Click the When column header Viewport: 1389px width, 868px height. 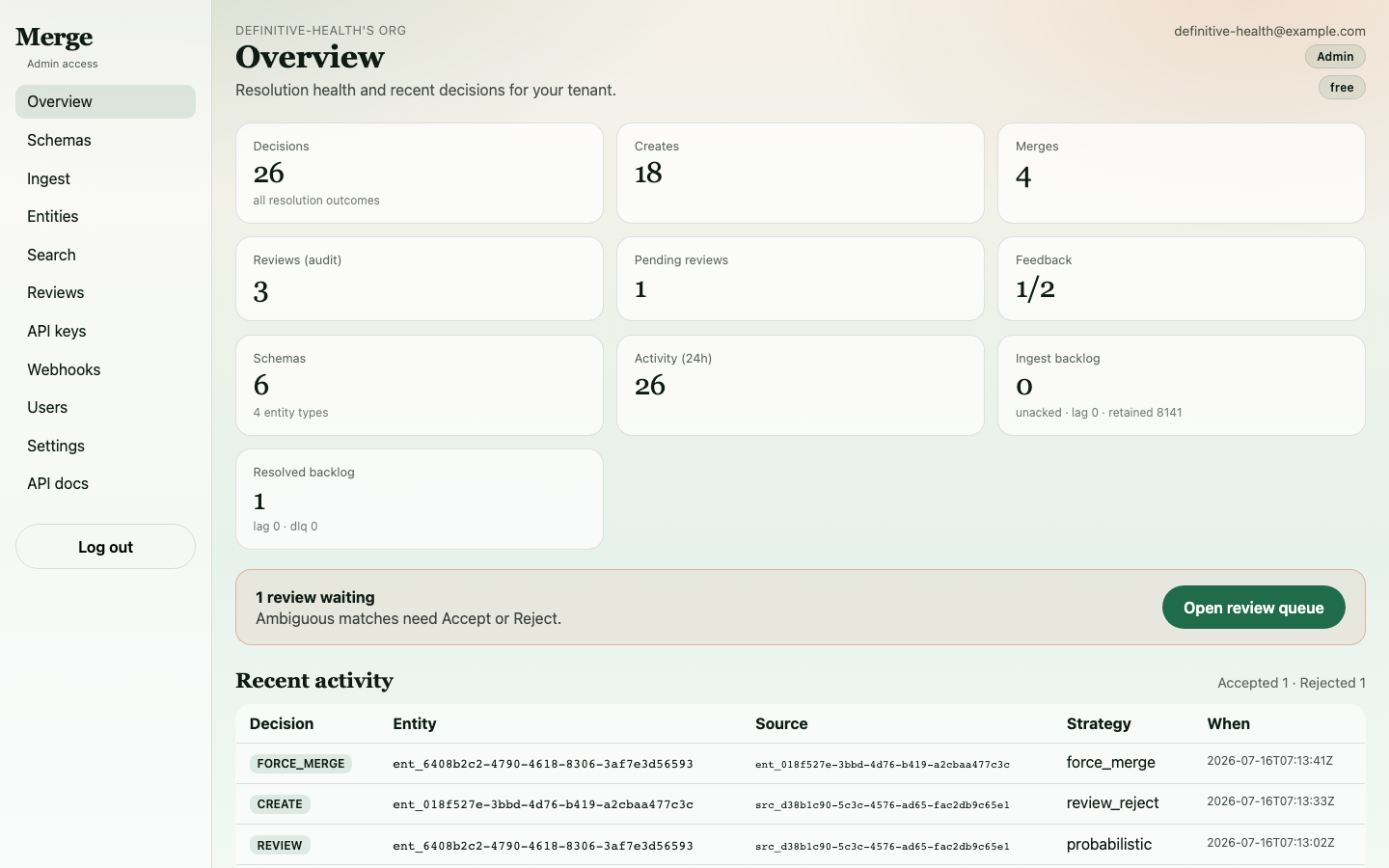[x=1228, y=724]
